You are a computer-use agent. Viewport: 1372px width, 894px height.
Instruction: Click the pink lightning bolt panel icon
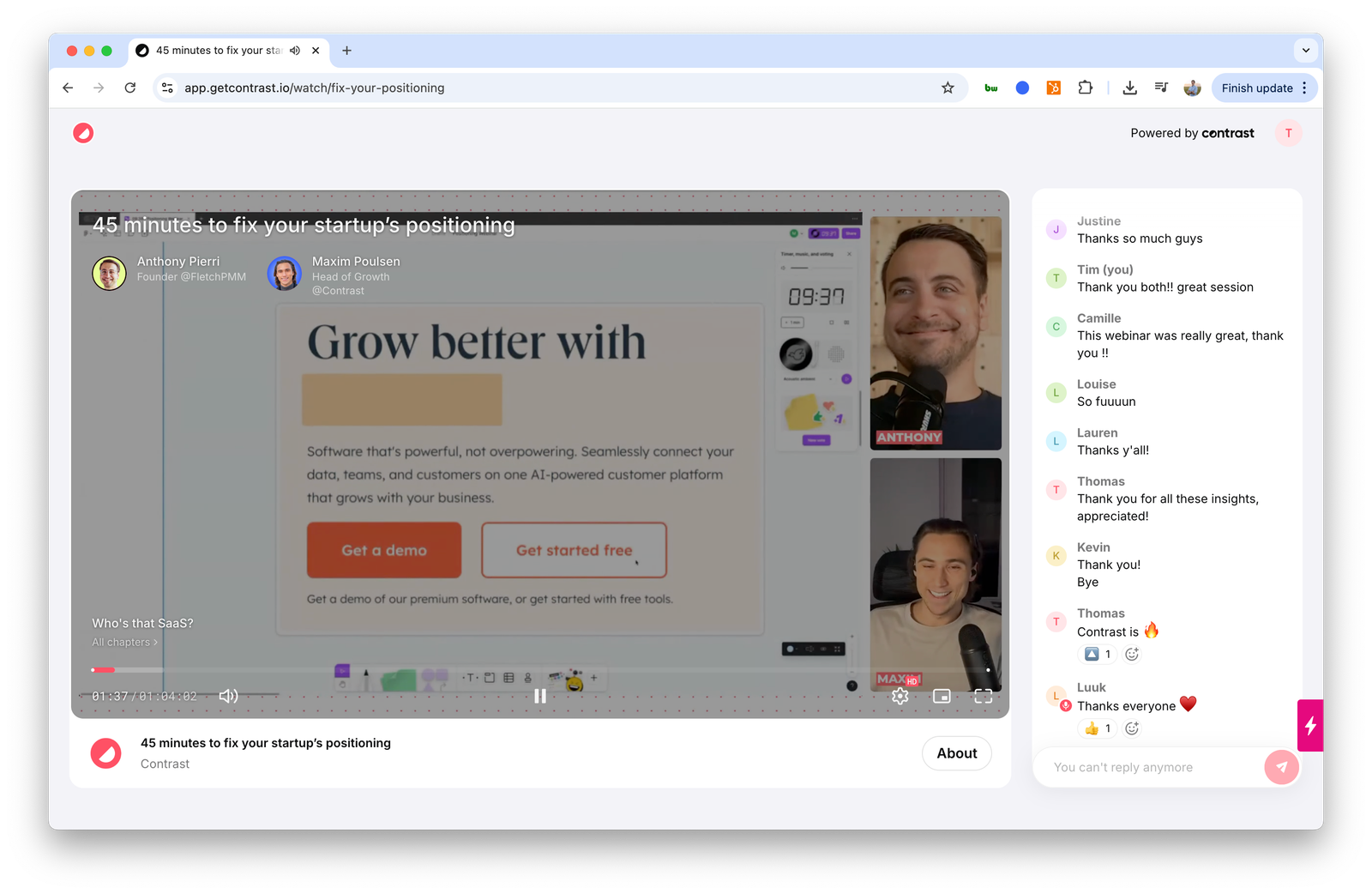click(1310, 726)
